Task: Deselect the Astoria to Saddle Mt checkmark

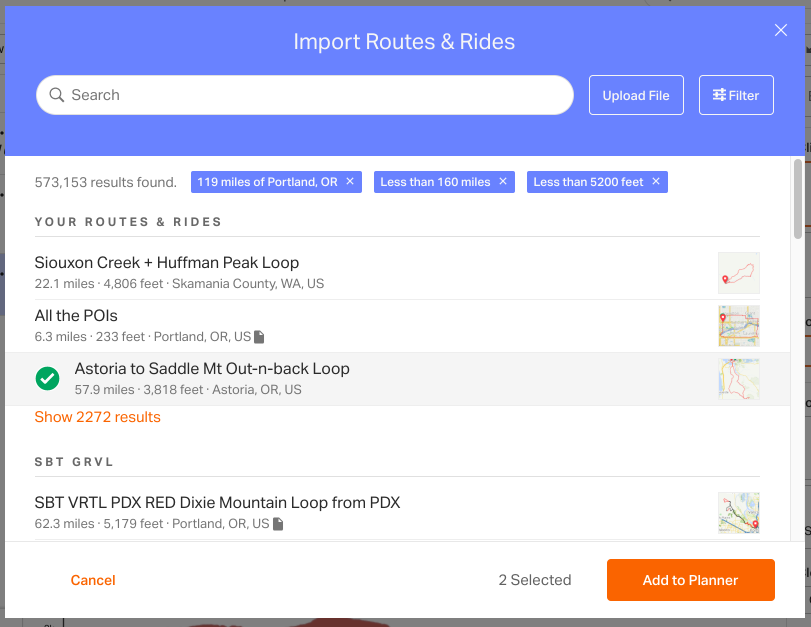Action: pyautogui.click(x=48, y=379)
